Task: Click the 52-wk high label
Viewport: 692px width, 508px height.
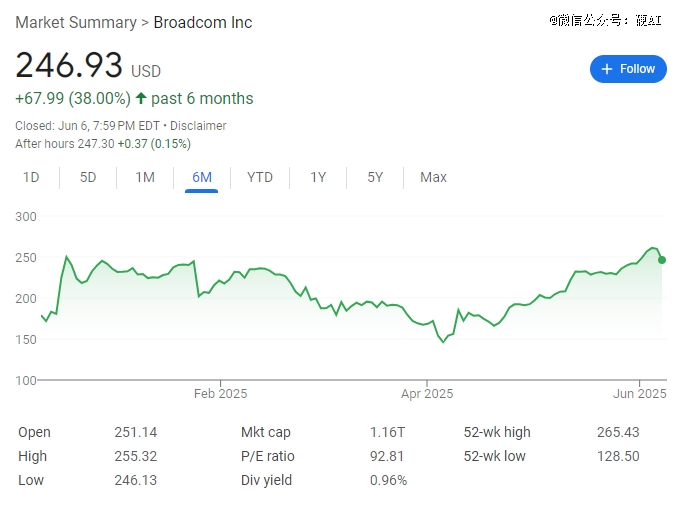Action: [x=497, y=433]
